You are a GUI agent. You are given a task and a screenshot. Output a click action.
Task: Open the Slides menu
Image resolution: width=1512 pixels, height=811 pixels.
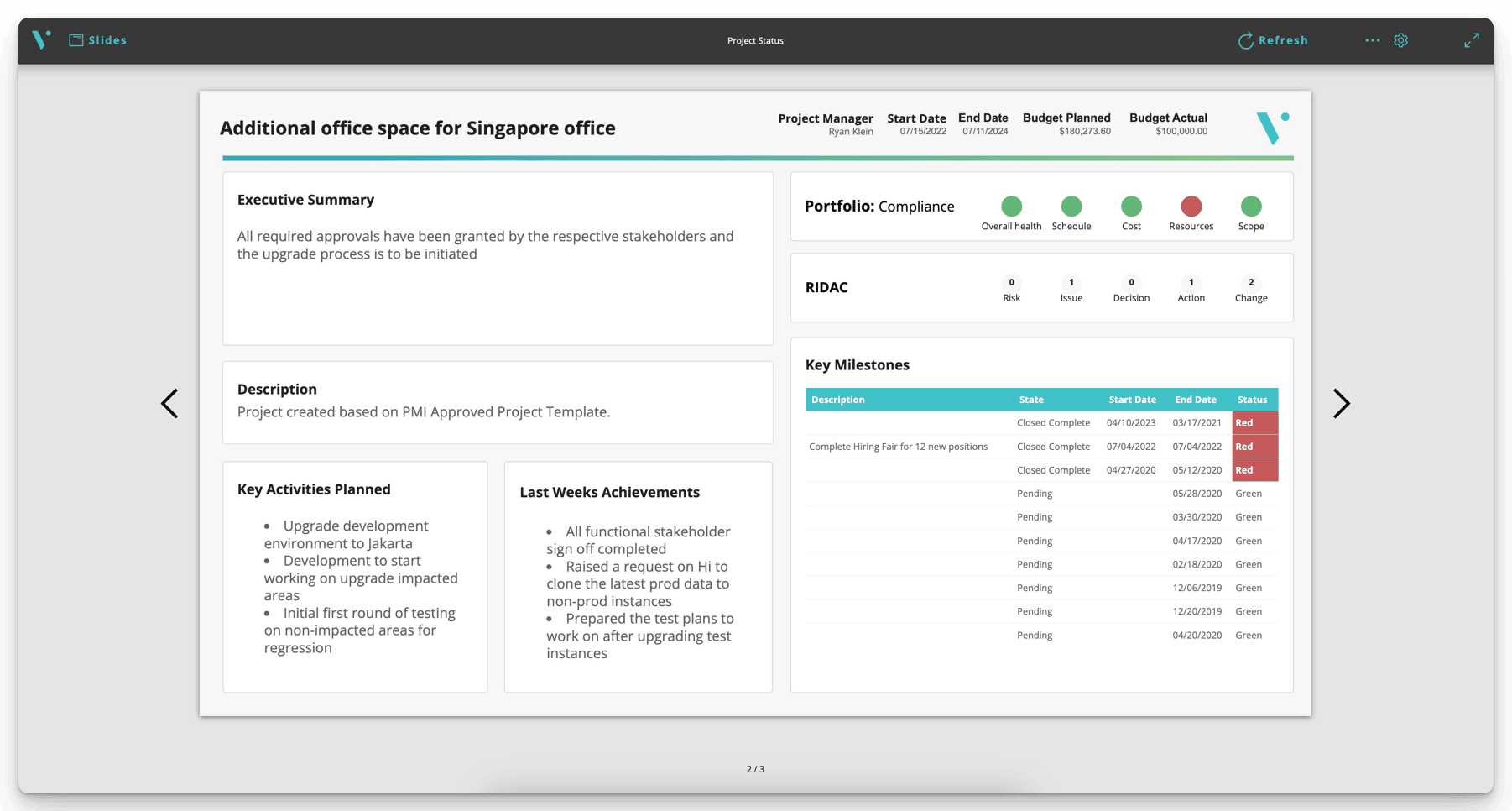click(97, 40)
